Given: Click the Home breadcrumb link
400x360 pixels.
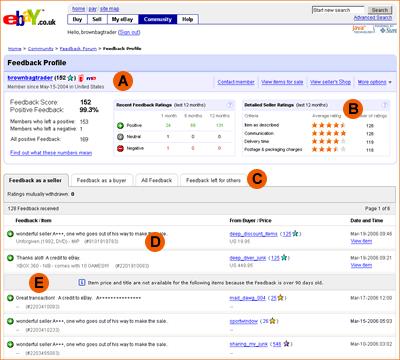Looking at the screenshot, I should 15,49.
